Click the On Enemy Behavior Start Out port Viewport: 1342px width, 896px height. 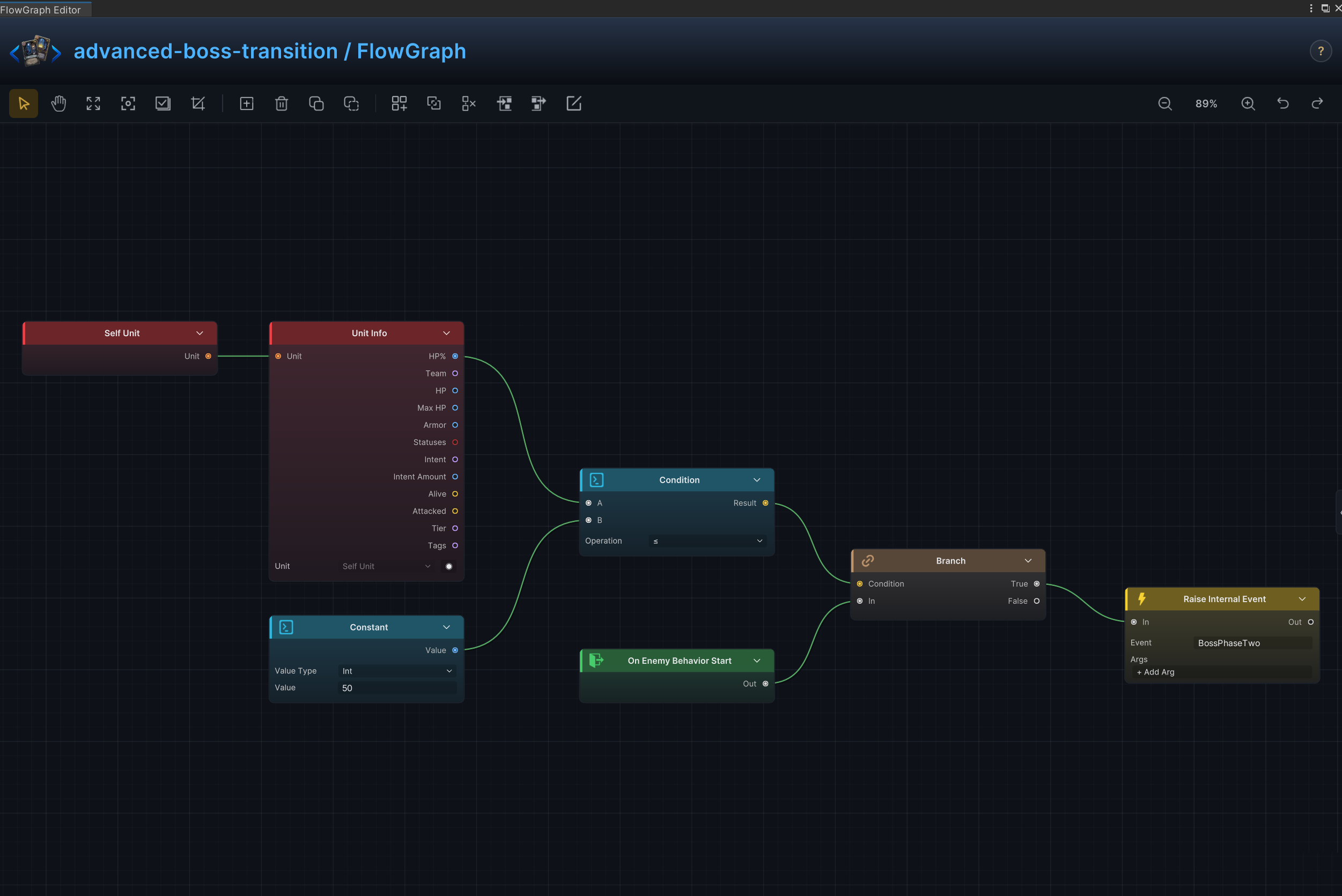coord(765,684)
